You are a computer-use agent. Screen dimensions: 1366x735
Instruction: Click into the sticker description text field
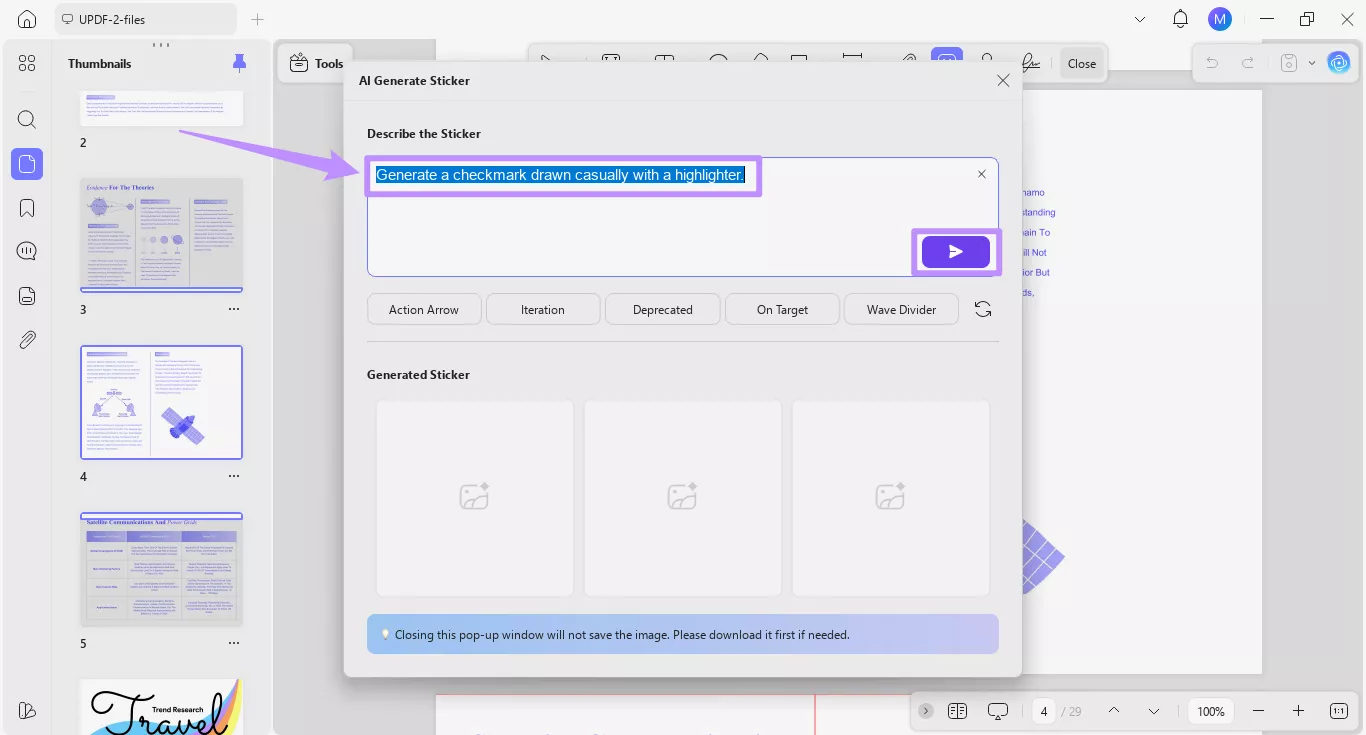point(682,217)
